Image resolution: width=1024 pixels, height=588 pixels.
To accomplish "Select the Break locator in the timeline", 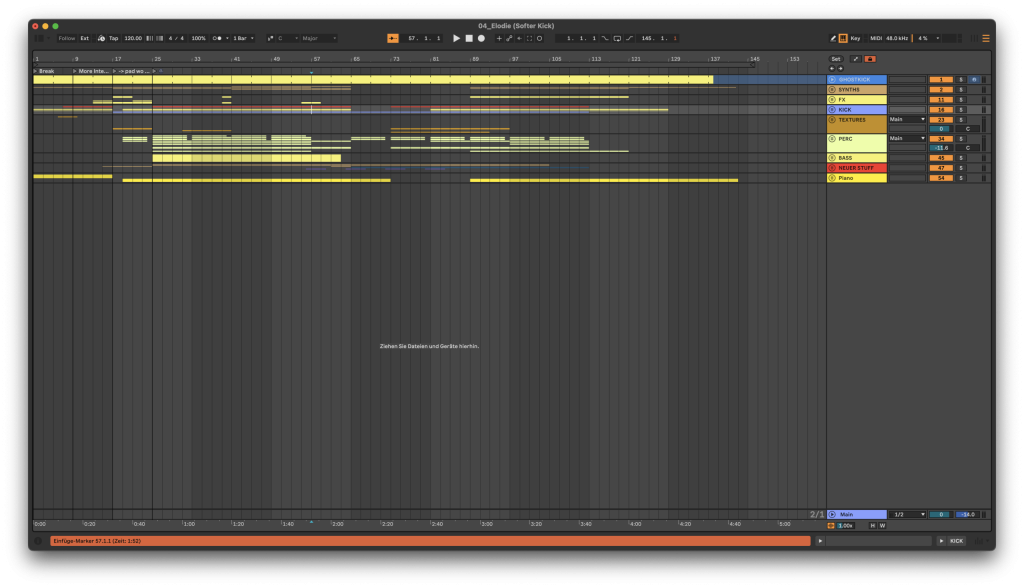I will pos(46,71).
